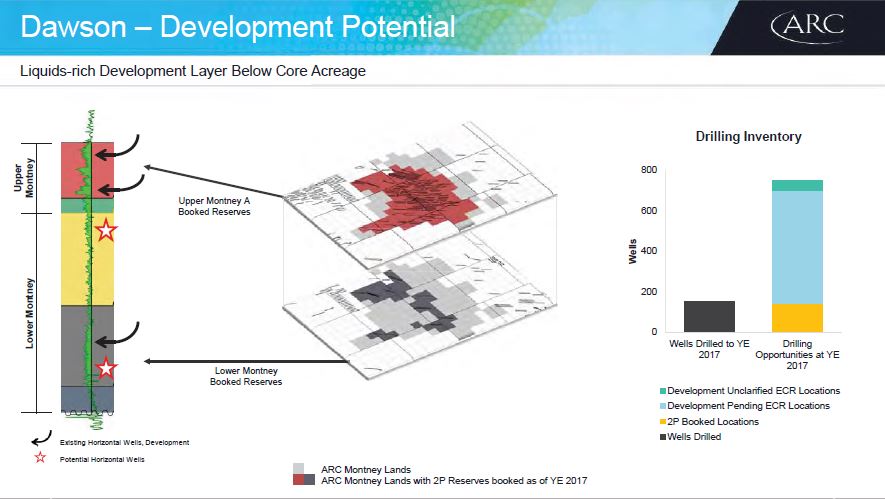Click the red star in the yellow layer
Screen dimensions: 885x499
point(106,230)
